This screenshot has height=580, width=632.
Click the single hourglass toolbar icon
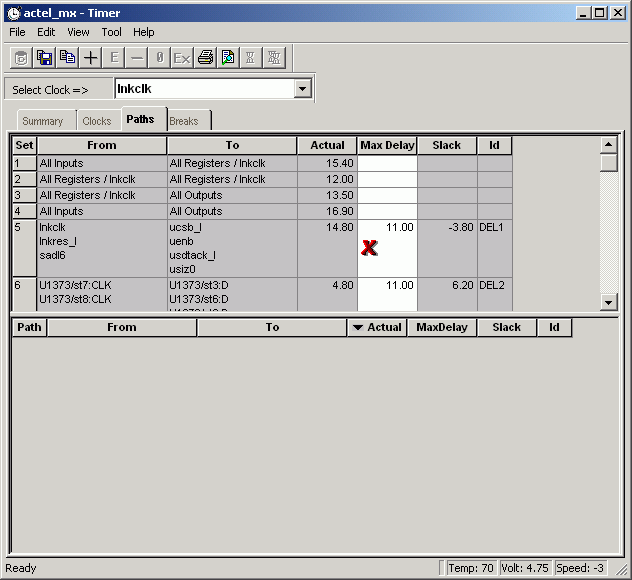251,58
